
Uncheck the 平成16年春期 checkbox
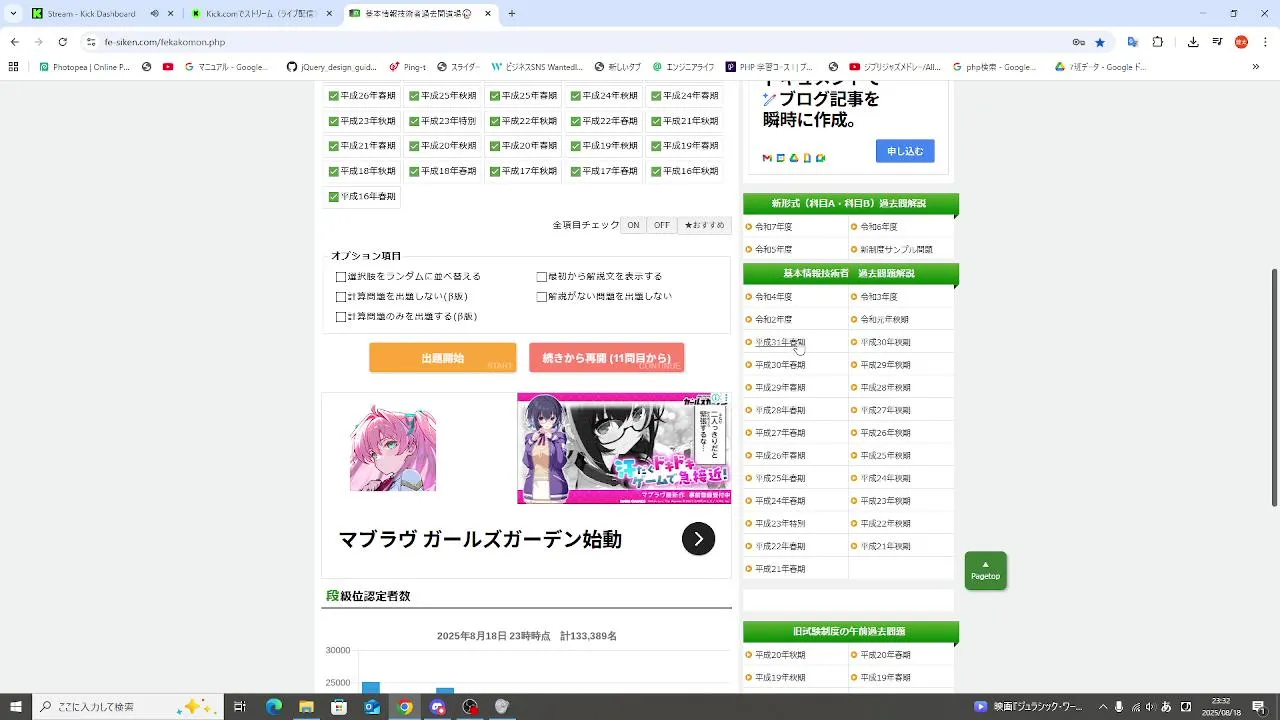point(334,197)
